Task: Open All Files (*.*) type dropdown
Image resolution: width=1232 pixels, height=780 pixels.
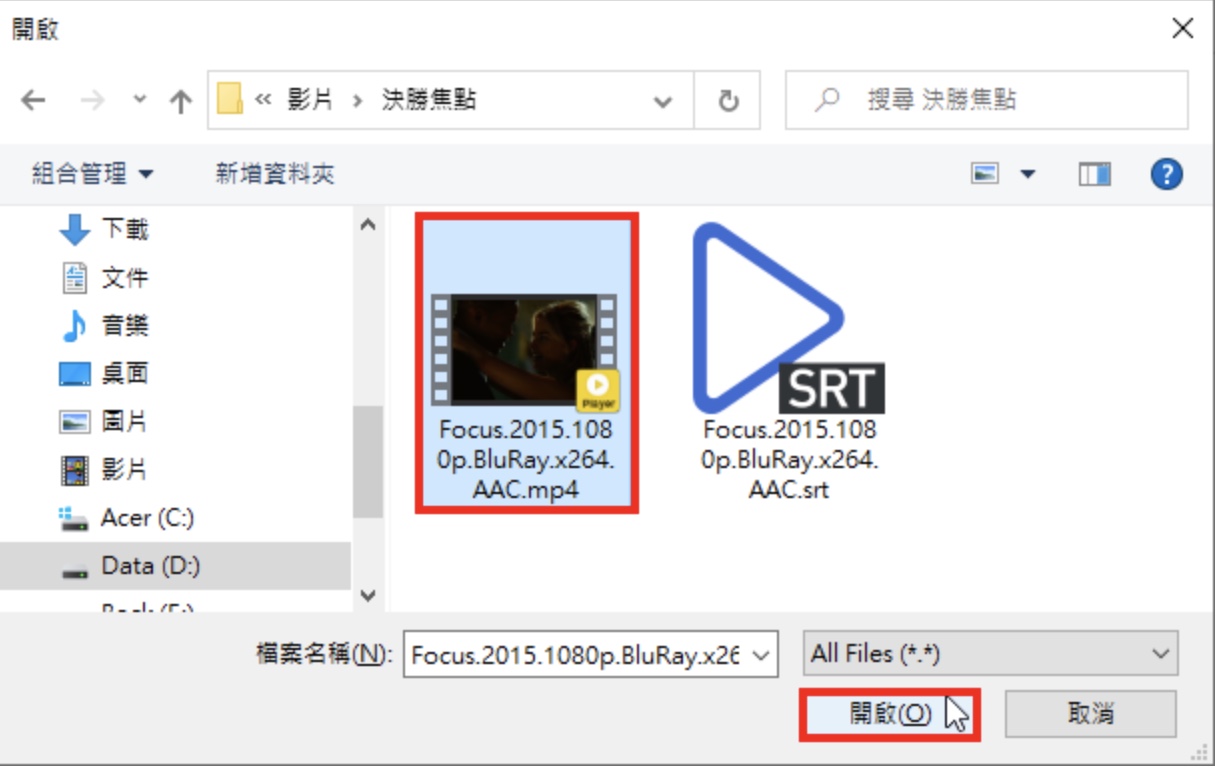Action: [x=990, y=654]
